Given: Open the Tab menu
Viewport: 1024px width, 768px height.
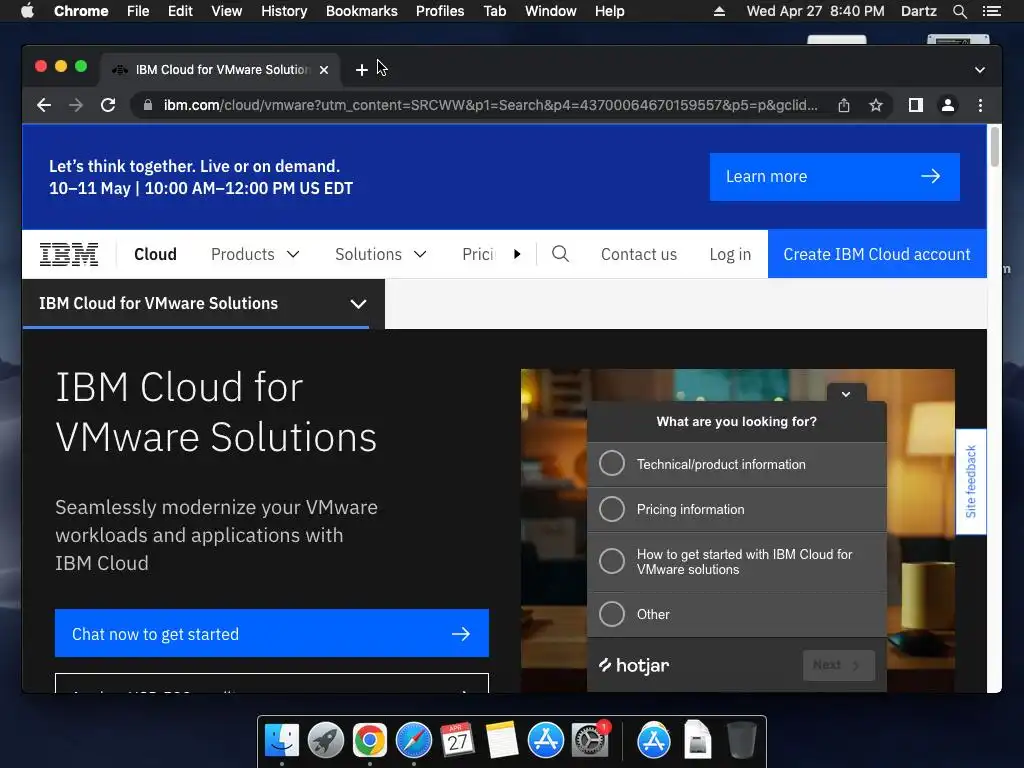Looking at the screenshot, I should pos(494,11).
